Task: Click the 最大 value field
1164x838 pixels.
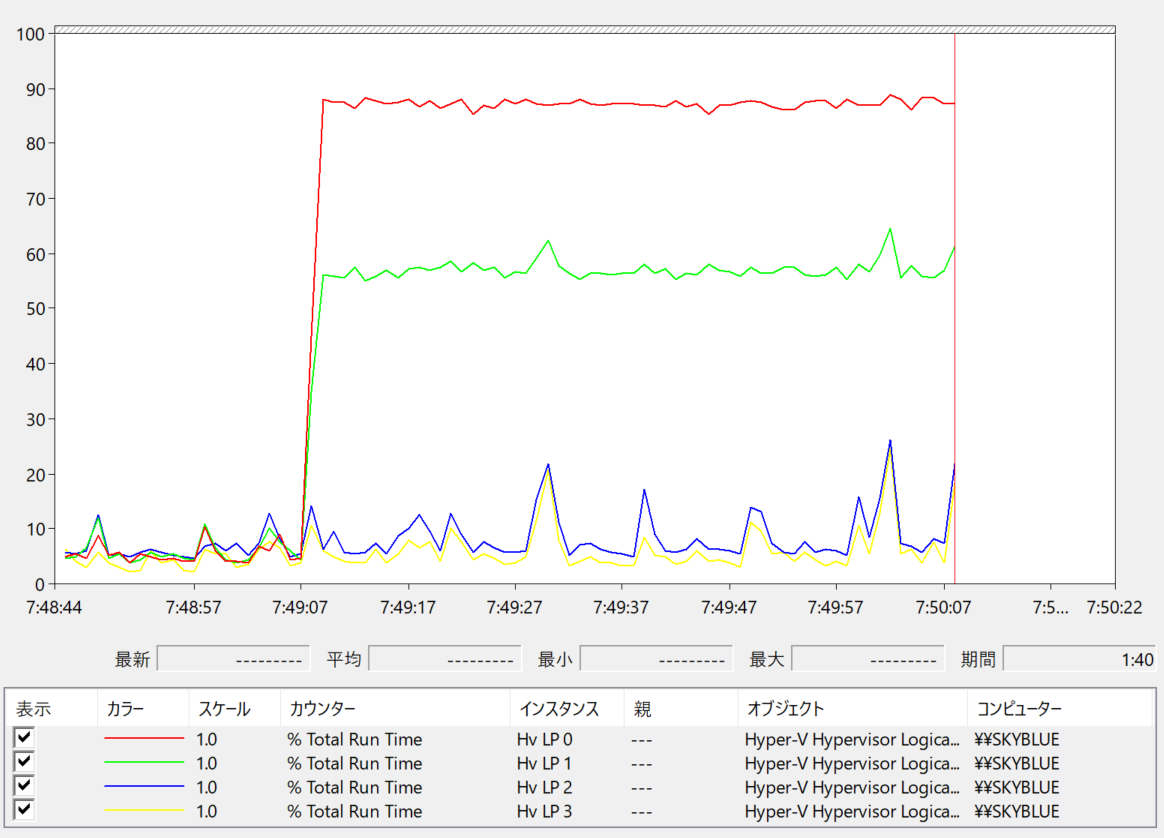Action: tap(868, 658)
